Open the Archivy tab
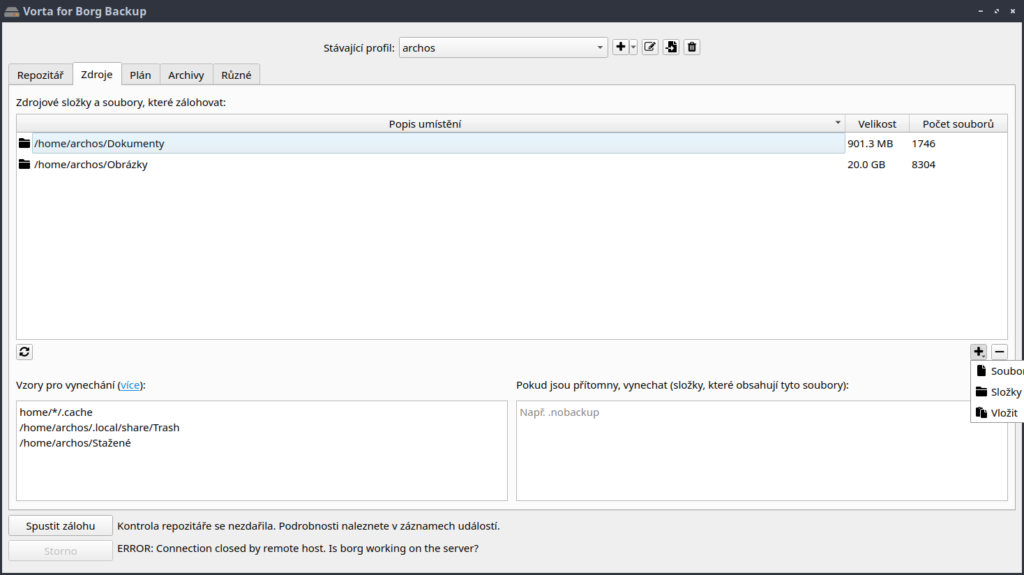This screenshot has height=575, width=1024. click(x=186, y=74)
